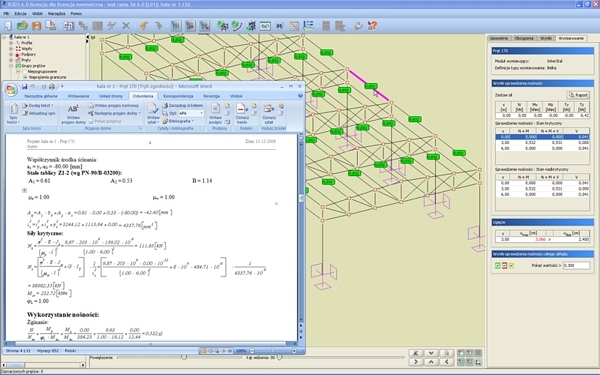Open Wstawianie tab in Word ribbon
Image resolution: width=600 pixels, height=375 pixels.
(x=78, y=96)
